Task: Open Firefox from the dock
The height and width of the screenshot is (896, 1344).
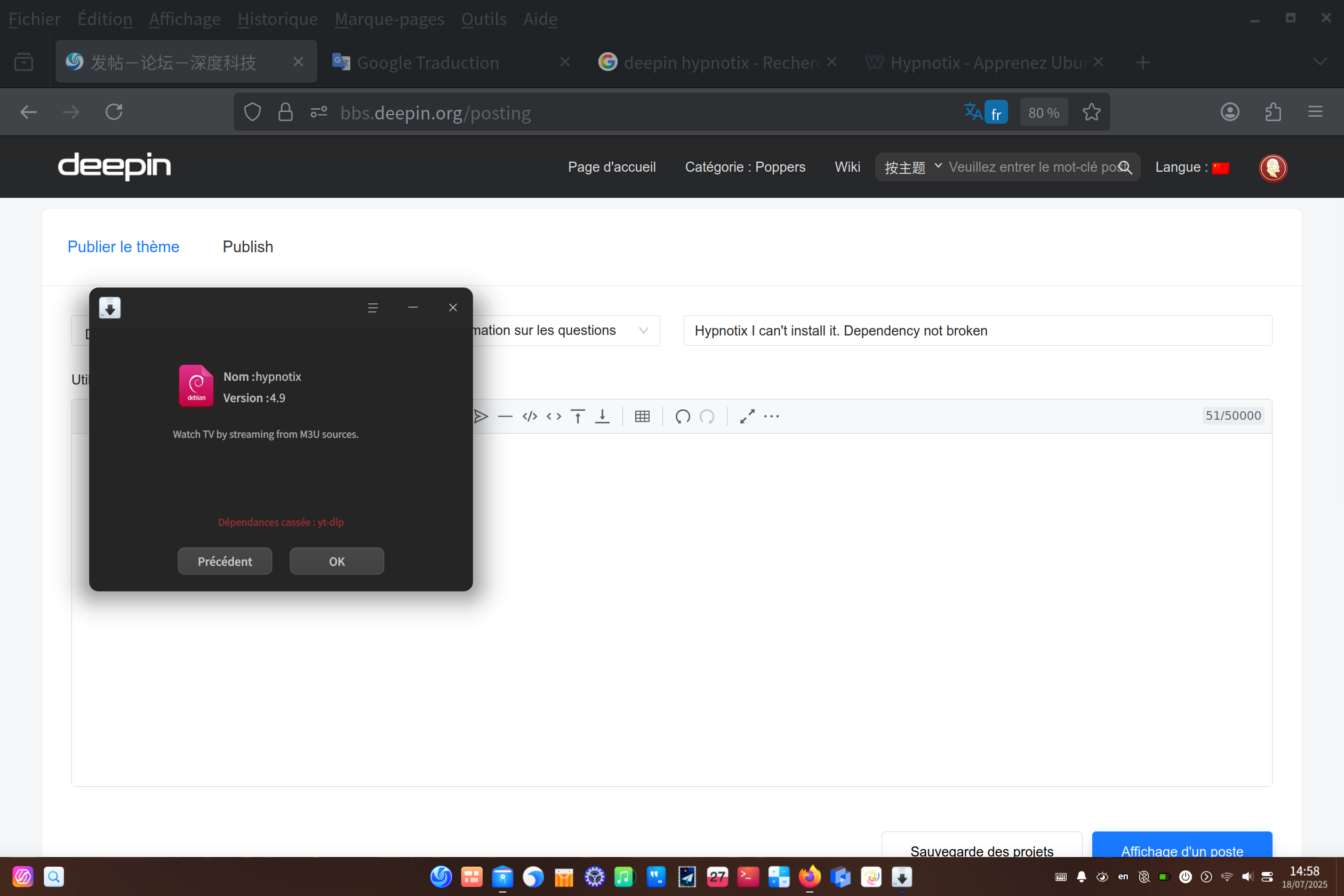Action: click(x=810, y=877)
